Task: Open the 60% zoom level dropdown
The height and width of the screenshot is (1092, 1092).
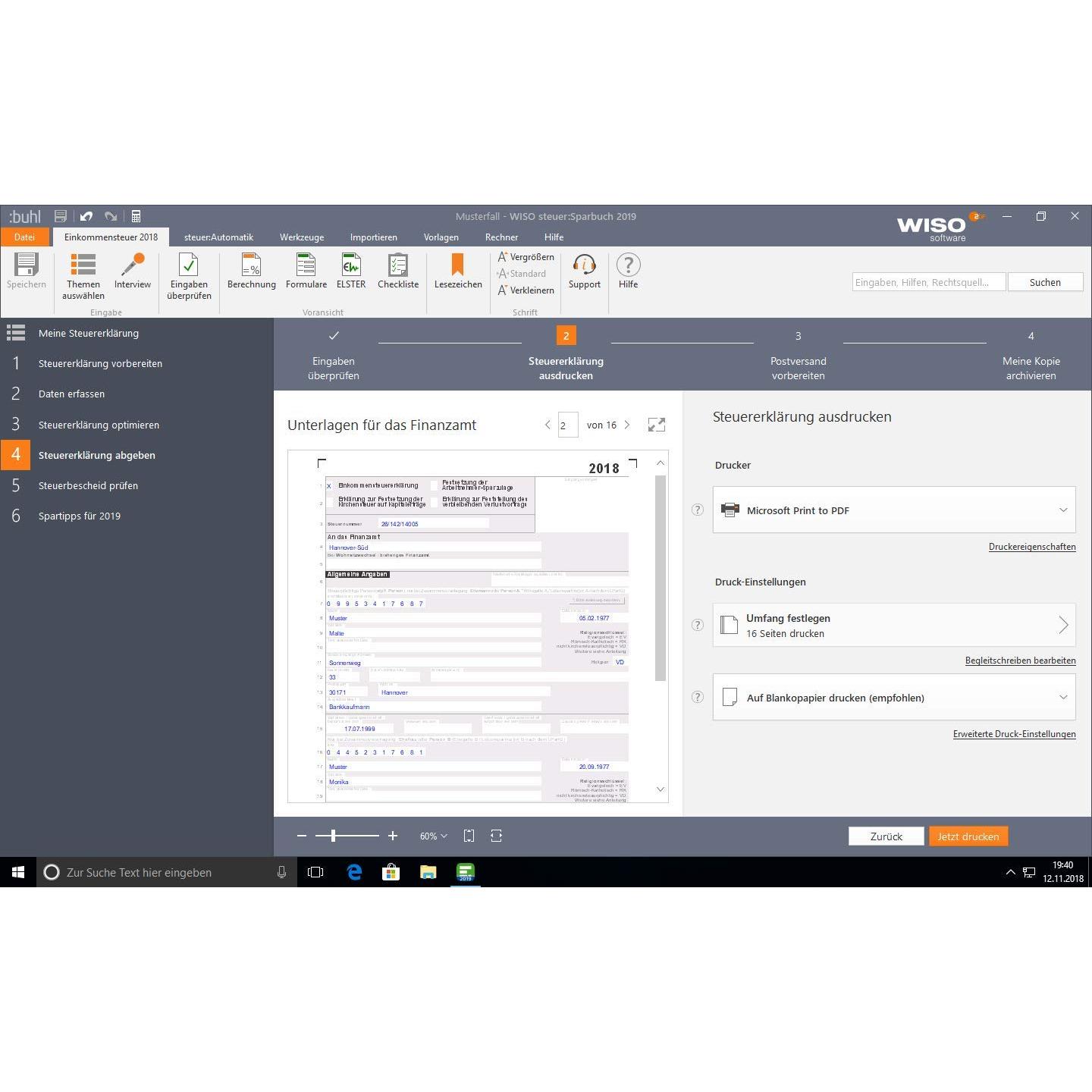Action: pos(433,836)
